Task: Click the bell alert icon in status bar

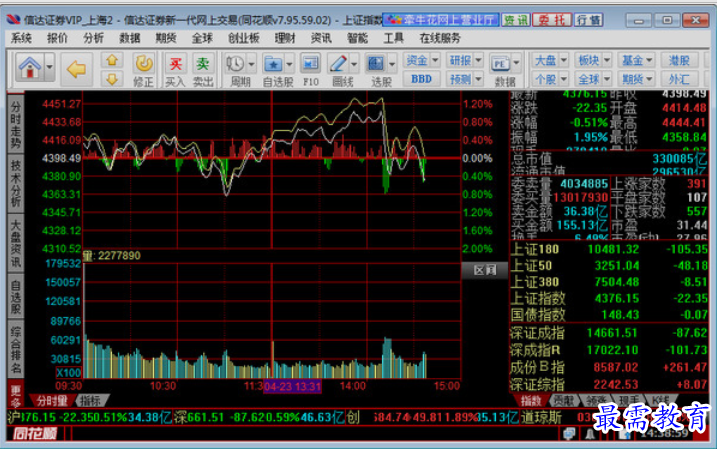Action: click(590, 433)
